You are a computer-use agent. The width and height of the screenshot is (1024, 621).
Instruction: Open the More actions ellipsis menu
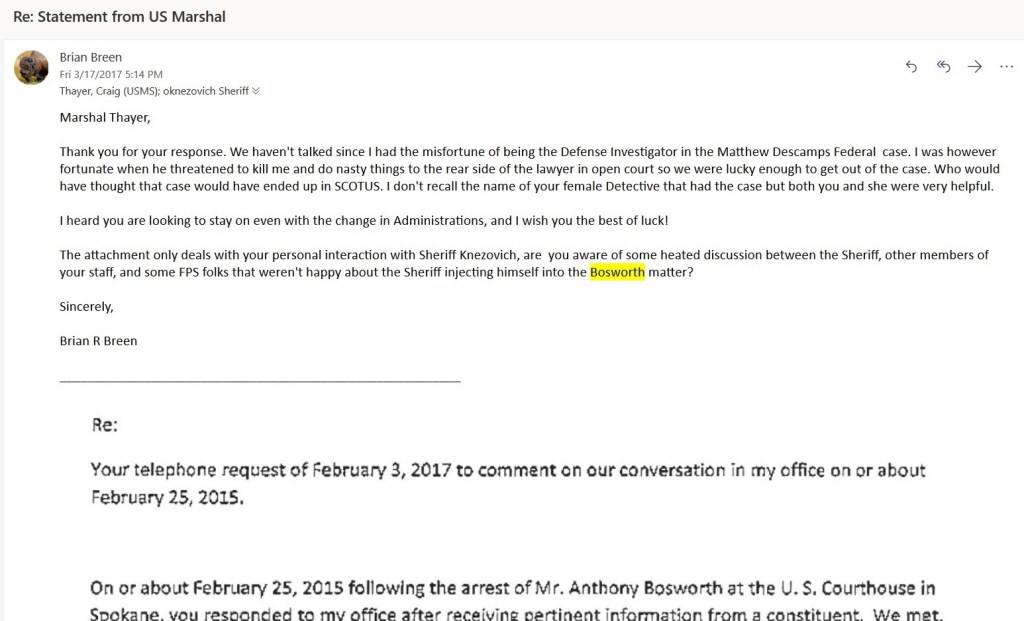pyautogui.click(x=1006, y=67)
